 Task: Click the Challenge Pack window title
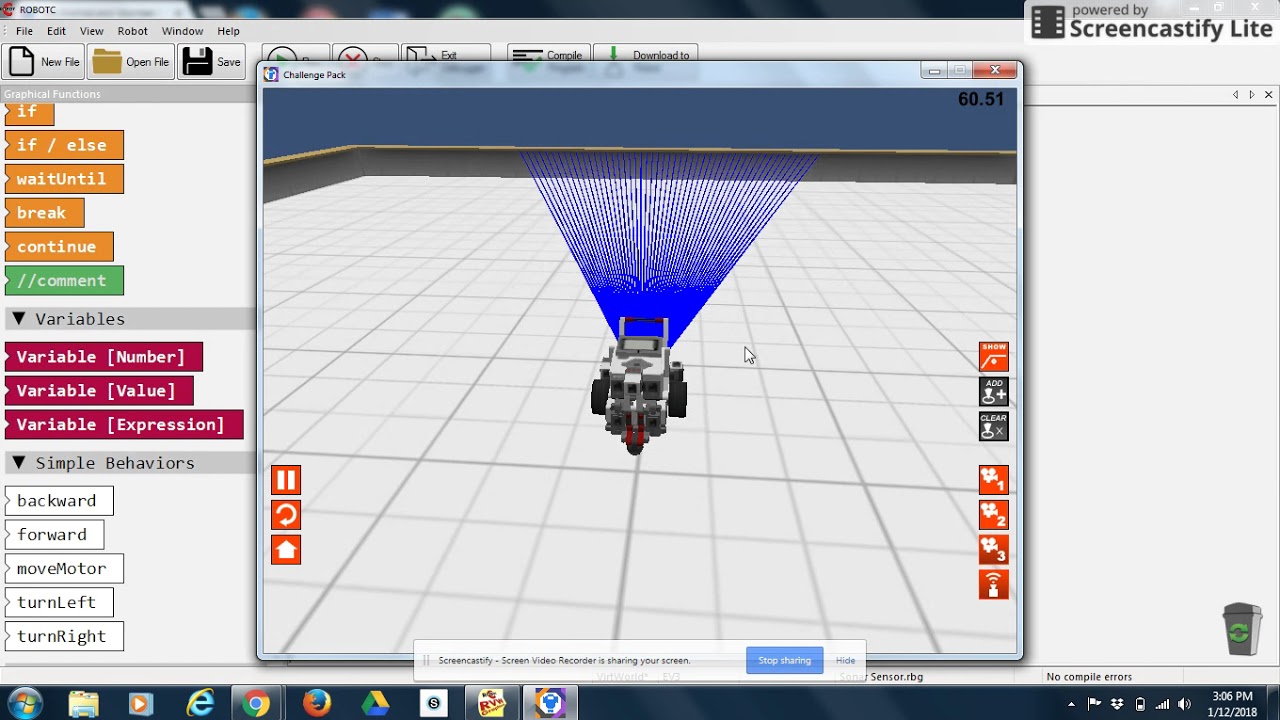click(314, 75)
